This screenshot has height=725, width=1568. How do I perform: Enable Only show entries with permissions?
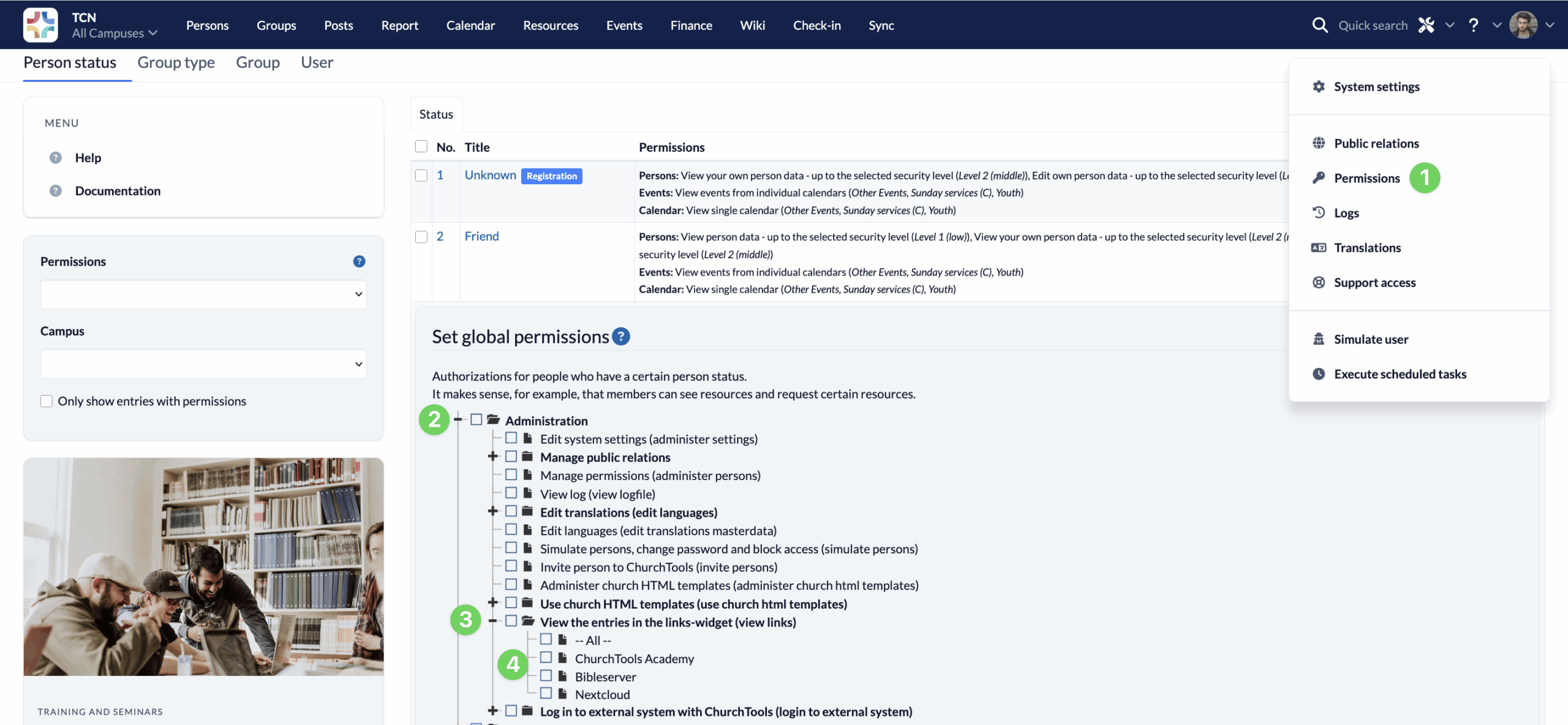pos(47,401)
